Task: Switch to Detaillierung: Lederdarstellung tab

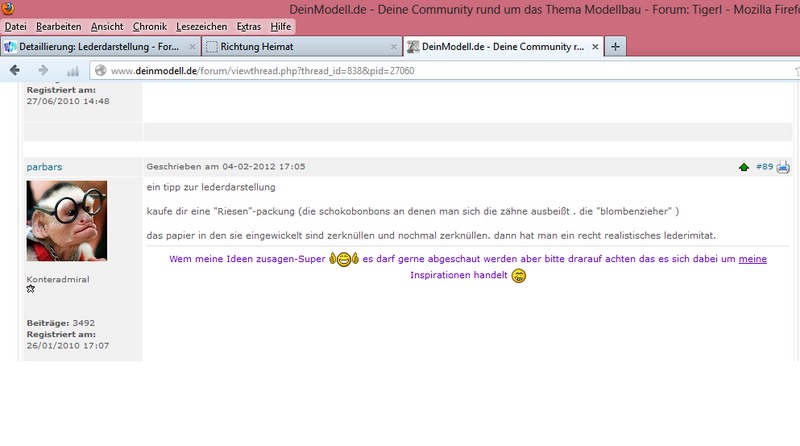Action: point(100,46)
